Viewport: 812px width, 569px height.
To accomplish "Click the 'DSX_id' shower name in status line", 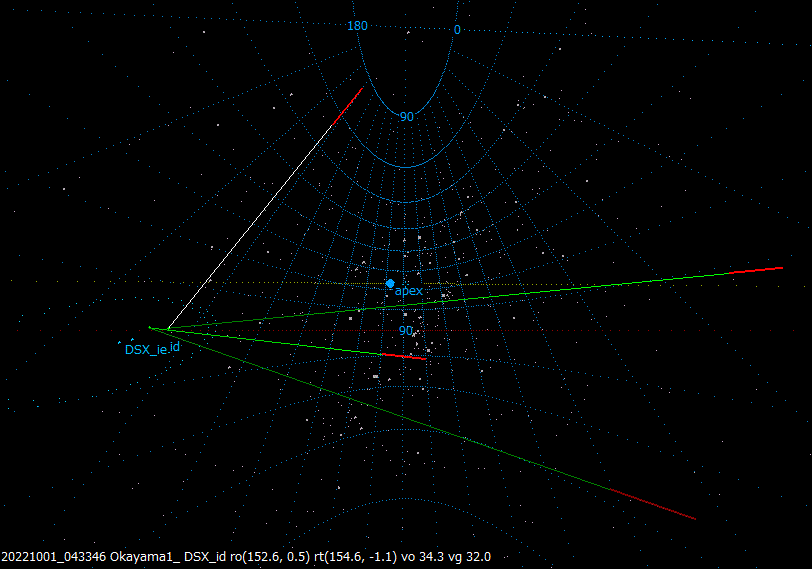I will [205, 557].
